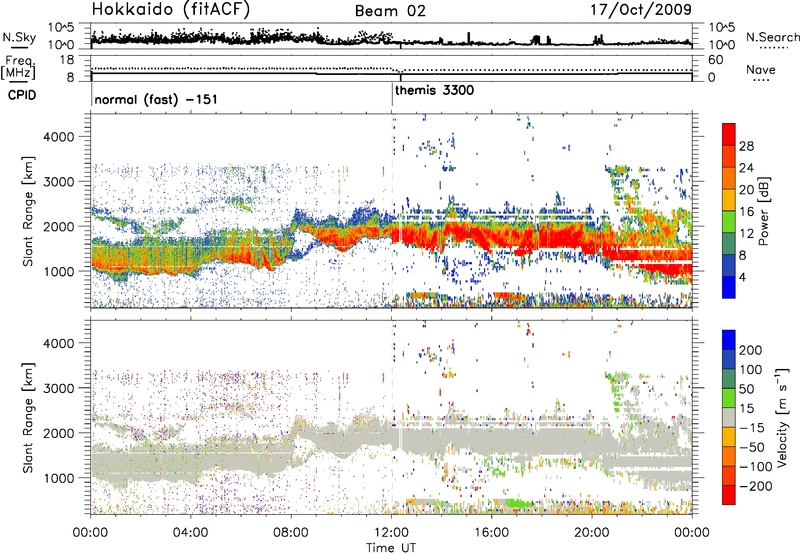Click the 20:00 time tick label

[x=591, y=533]
